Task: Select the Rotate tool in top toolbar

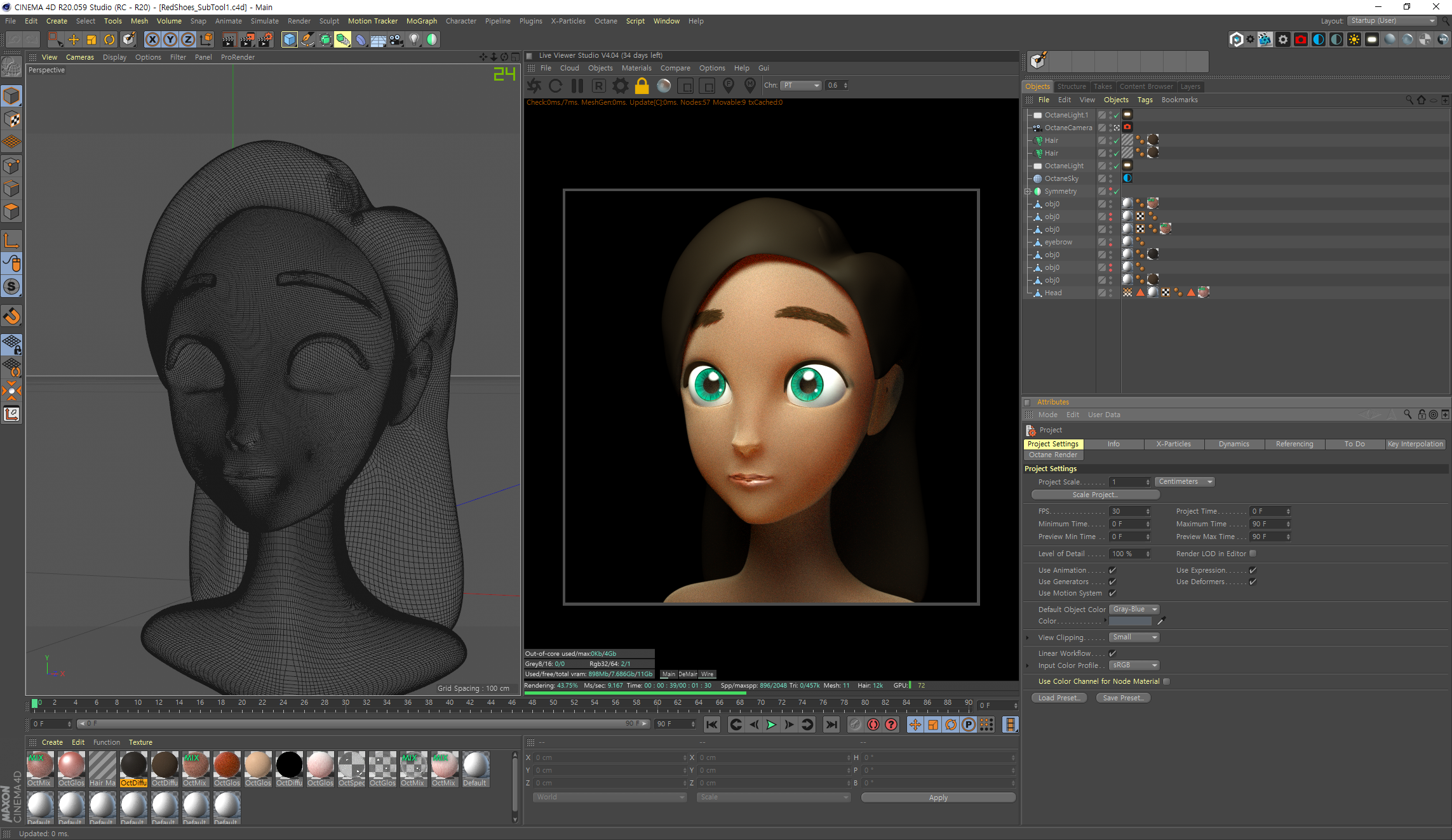Action: coord(109,39)
